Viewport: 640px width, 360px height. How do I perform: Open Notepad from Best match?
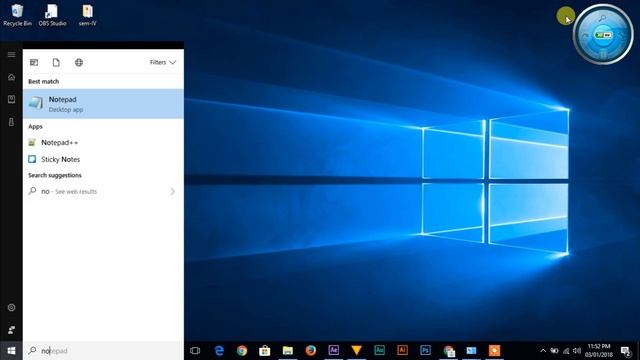(103, 104)
